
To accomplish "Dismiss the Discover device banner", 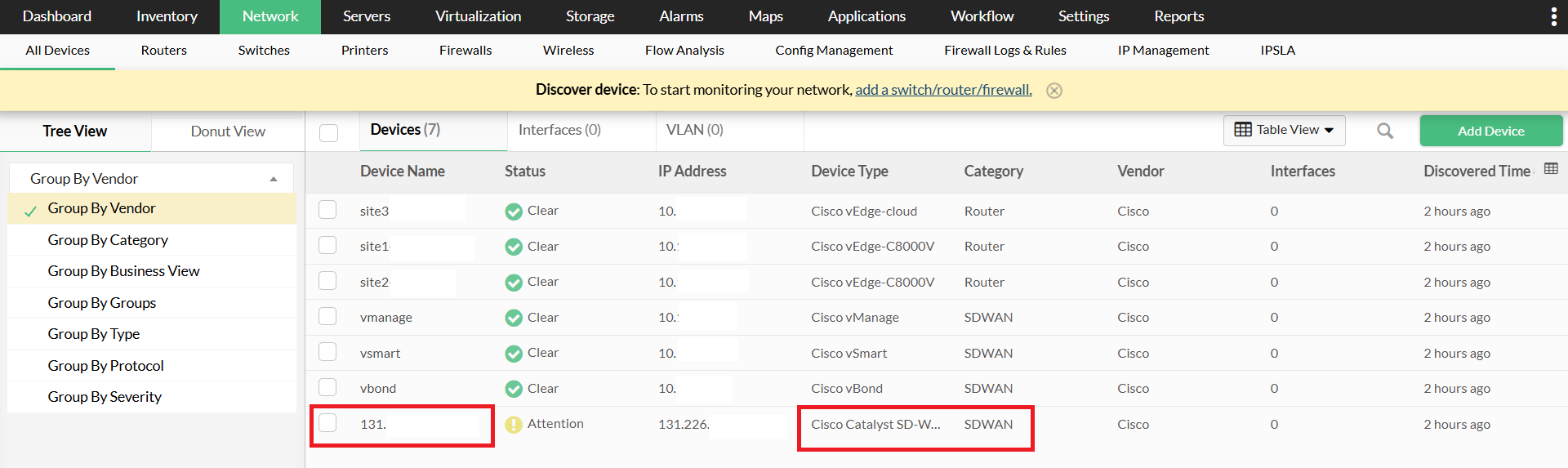I will tap(1054, 91).
